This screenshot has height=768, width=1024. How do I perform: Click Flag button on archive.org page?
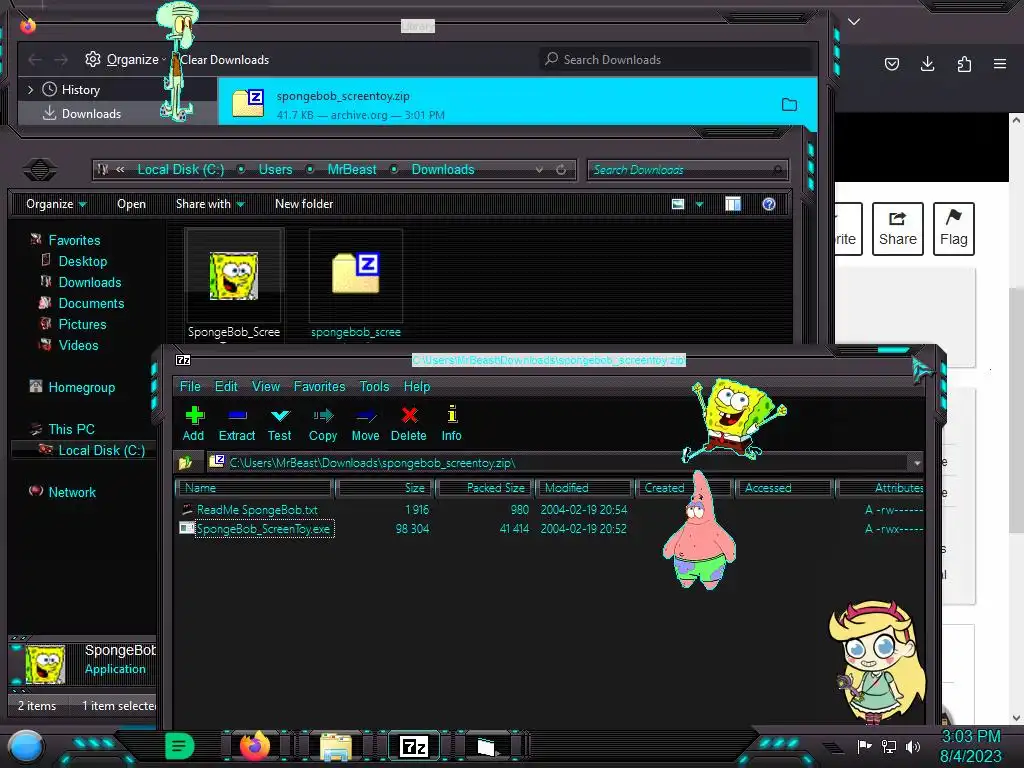(953, 229)
